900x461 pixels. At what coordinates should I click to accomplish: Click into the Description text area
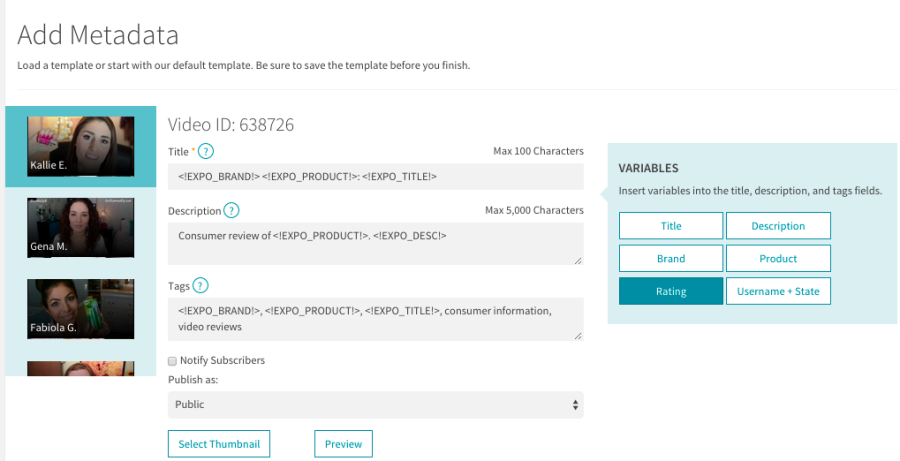click(375, 243)
